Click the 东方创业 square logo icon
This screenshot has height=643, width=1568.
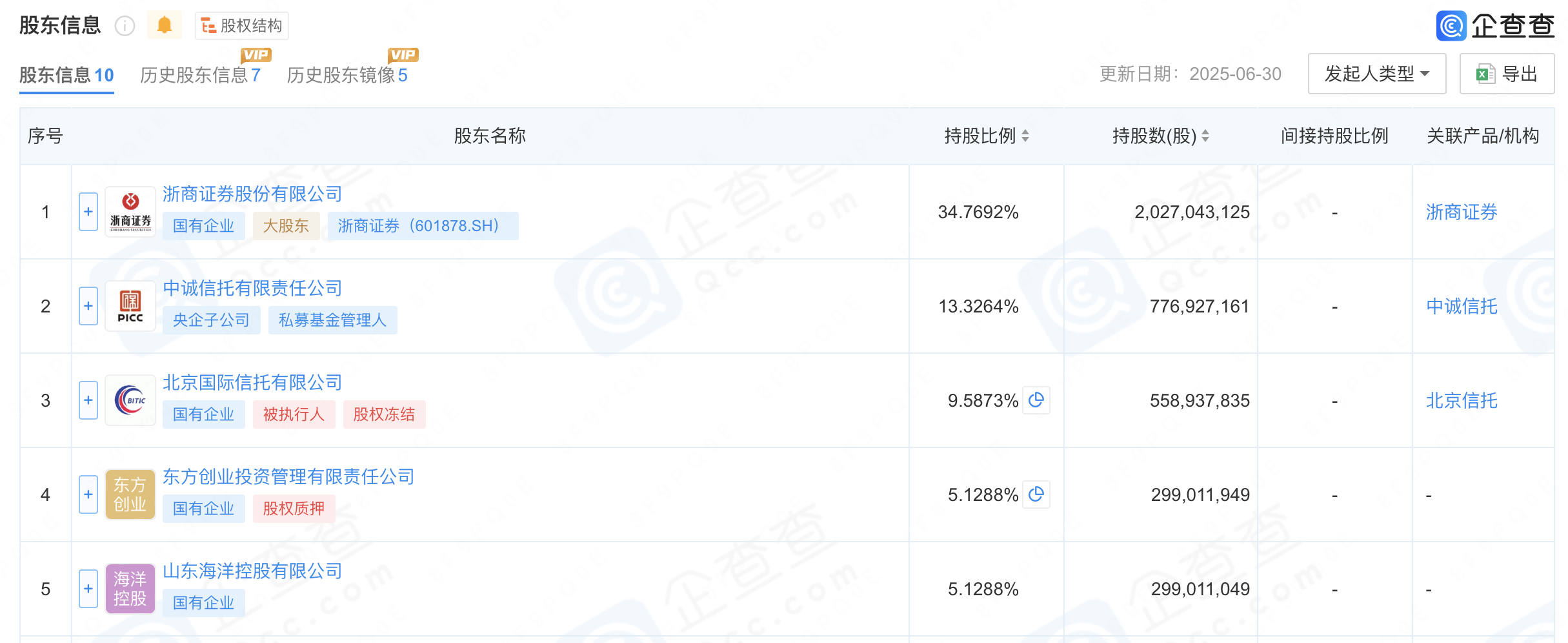coord(130,495)
